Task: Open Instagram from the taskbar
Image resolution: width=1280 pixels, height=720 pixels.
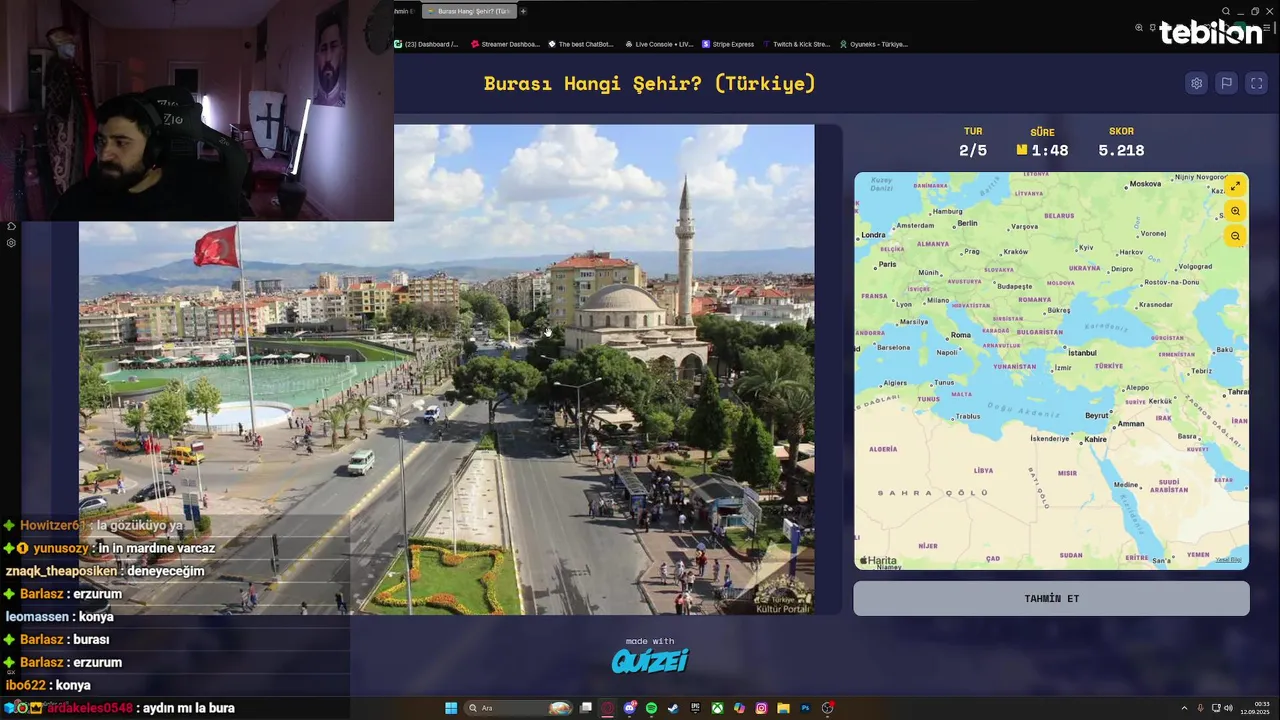Action: [x=762, y=708]
